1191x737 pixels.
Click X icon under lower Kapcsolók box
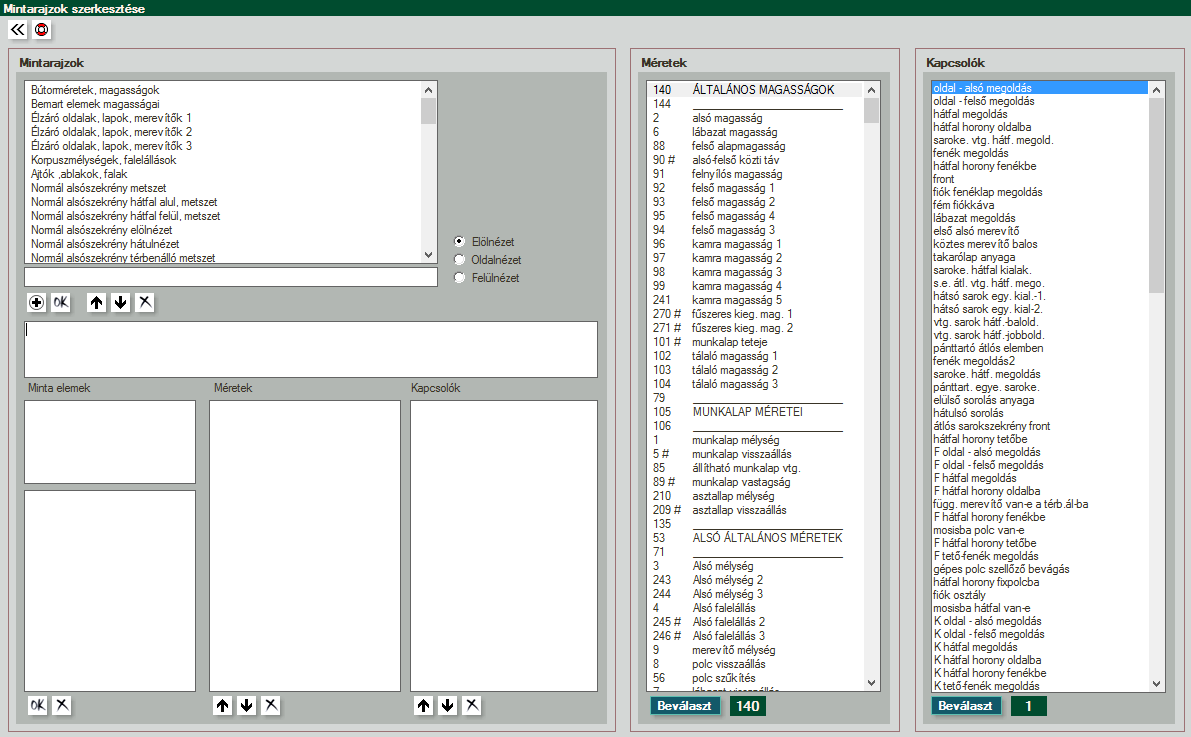pyautogui.click(x=472, y=705)
